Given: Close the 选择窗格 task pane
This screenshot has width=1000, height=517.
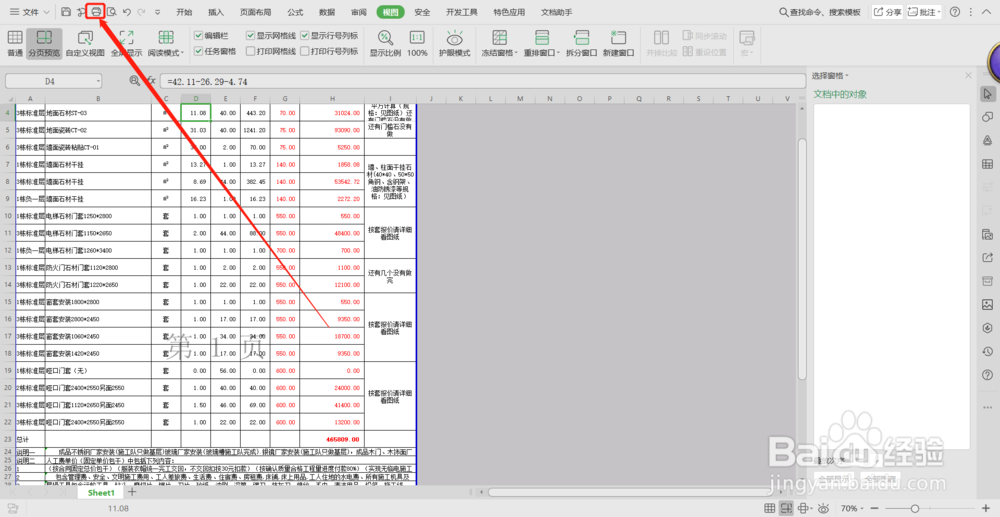Looking at the screenshot, I should 969,75.
